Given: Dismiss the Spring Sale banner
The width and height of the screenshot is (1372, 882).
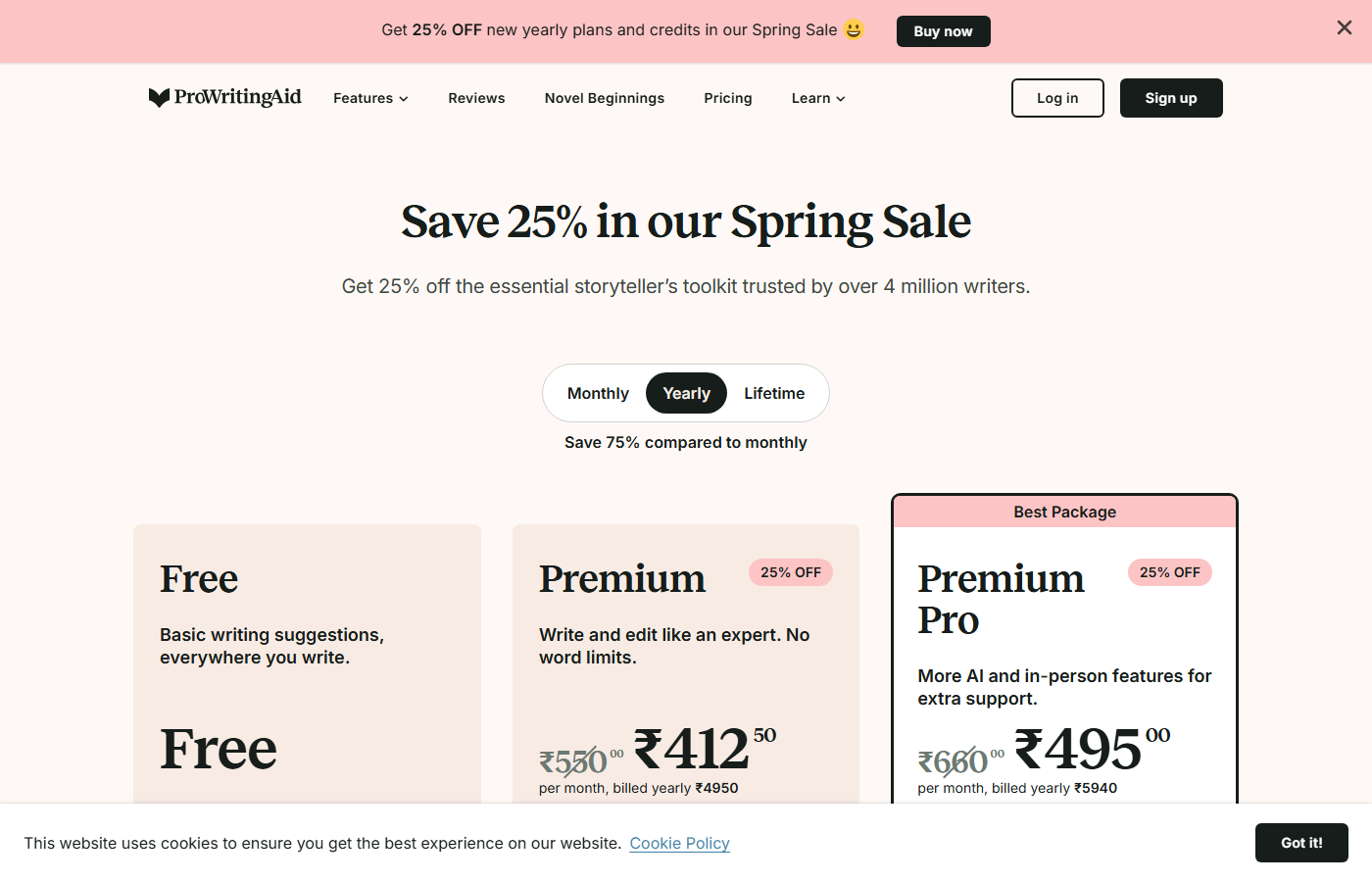Looking at the screenshot, I should tap(1344, 27).
